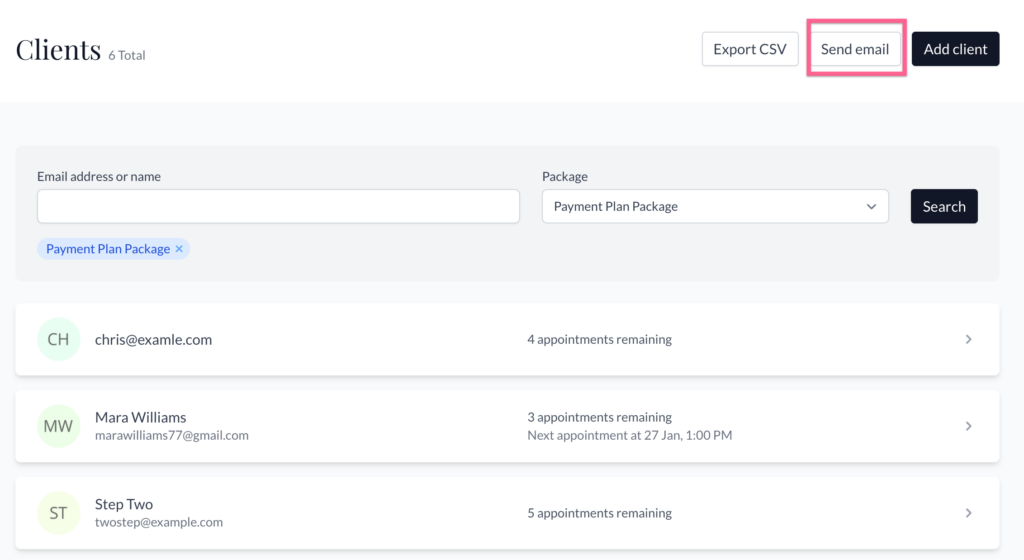The width and height of the screenshot is (1024, 560).
Task: Click the MW avatar icon
Action: [x=58, y=426]
